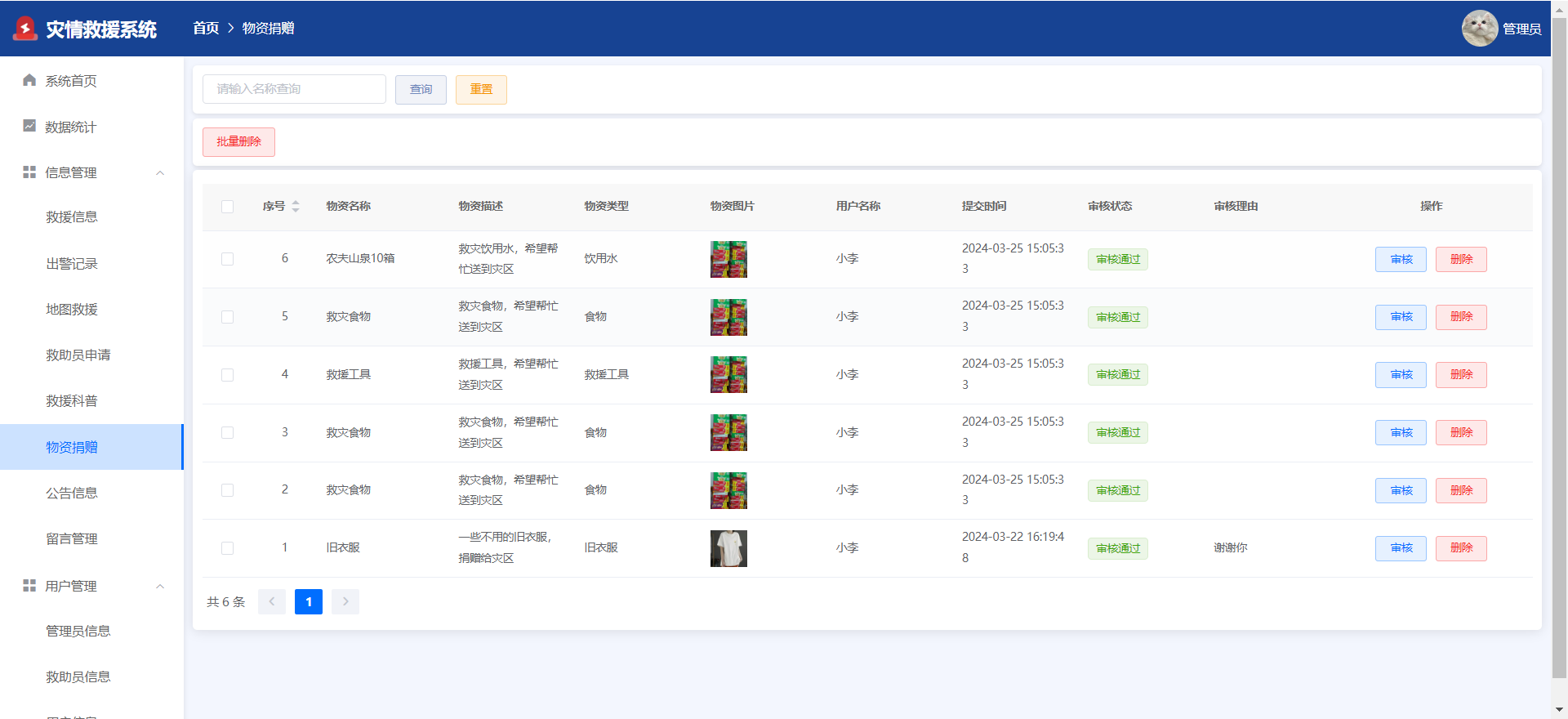
Task: Select 物资捐赠 in the sidebar
Action: tap(91, 447)
